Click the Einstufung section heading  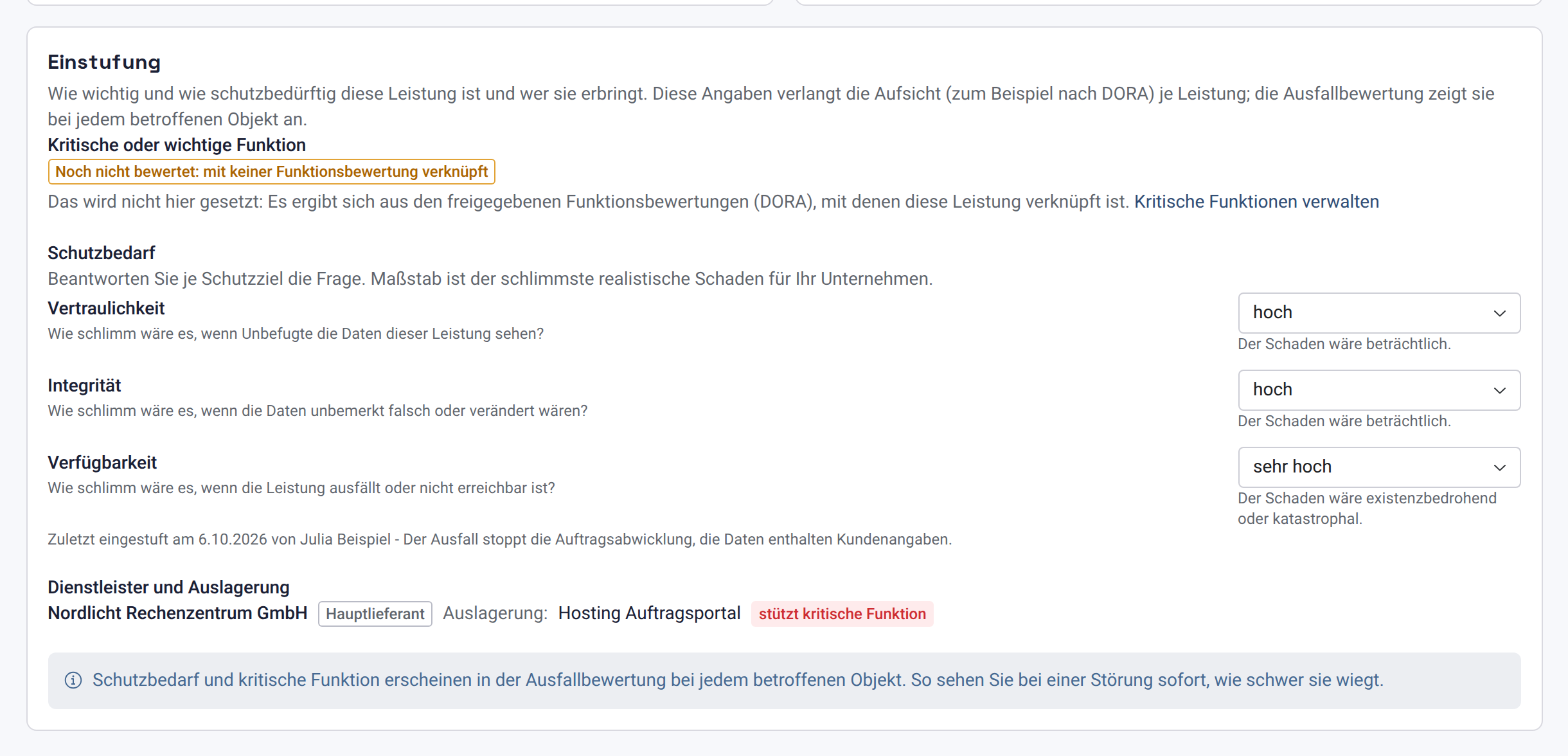[x=104, y=62]
